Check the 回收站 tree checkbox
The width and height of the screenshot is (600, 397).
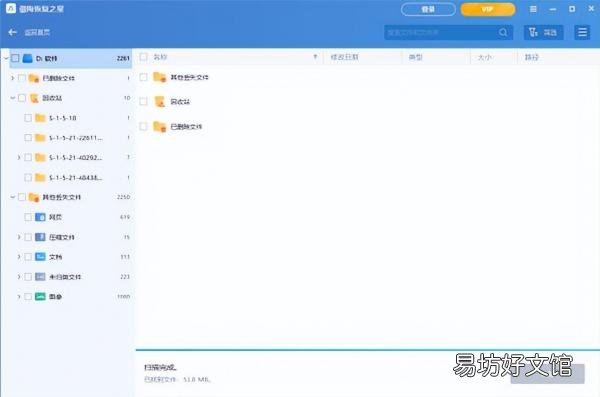22,98
